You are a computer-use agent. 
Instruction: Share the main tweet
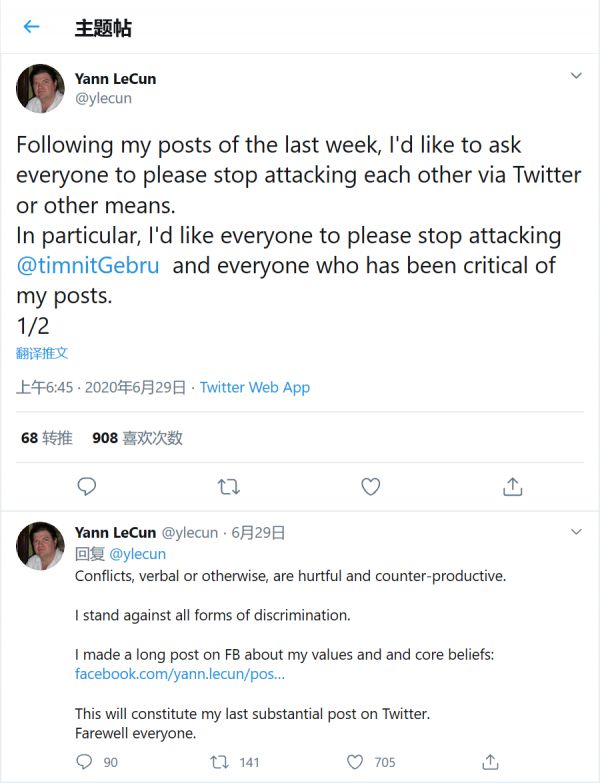(x=512, y=486)
